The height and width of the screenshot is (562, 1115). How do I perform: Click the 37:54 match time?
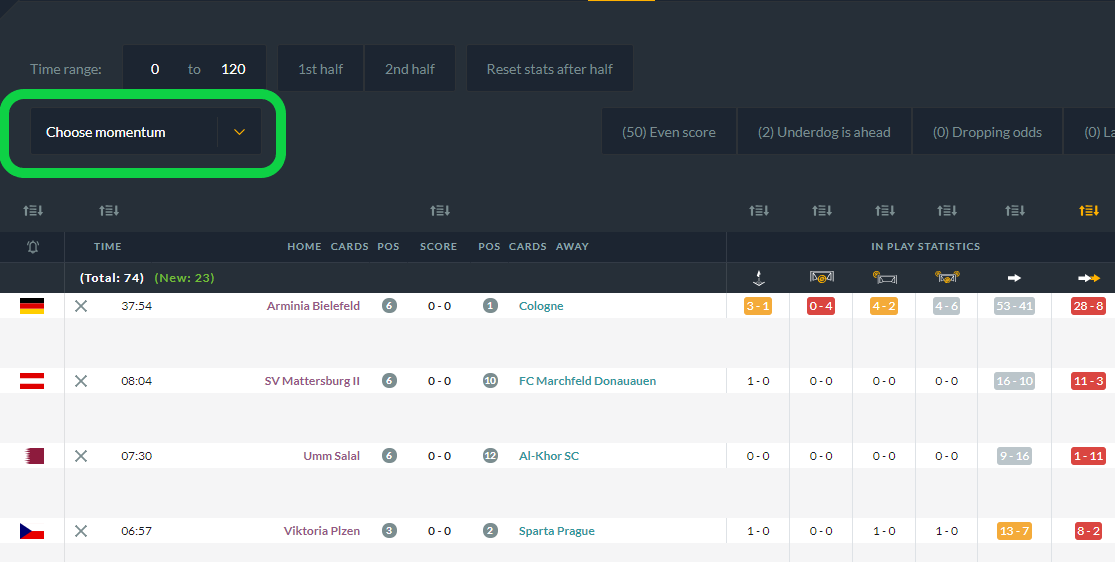(137, 306)
